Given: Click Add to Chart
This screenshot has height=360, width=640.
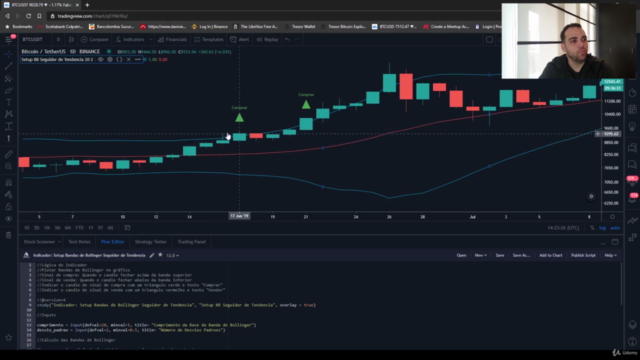Looking at the screenshot, I should pos(551,255).
